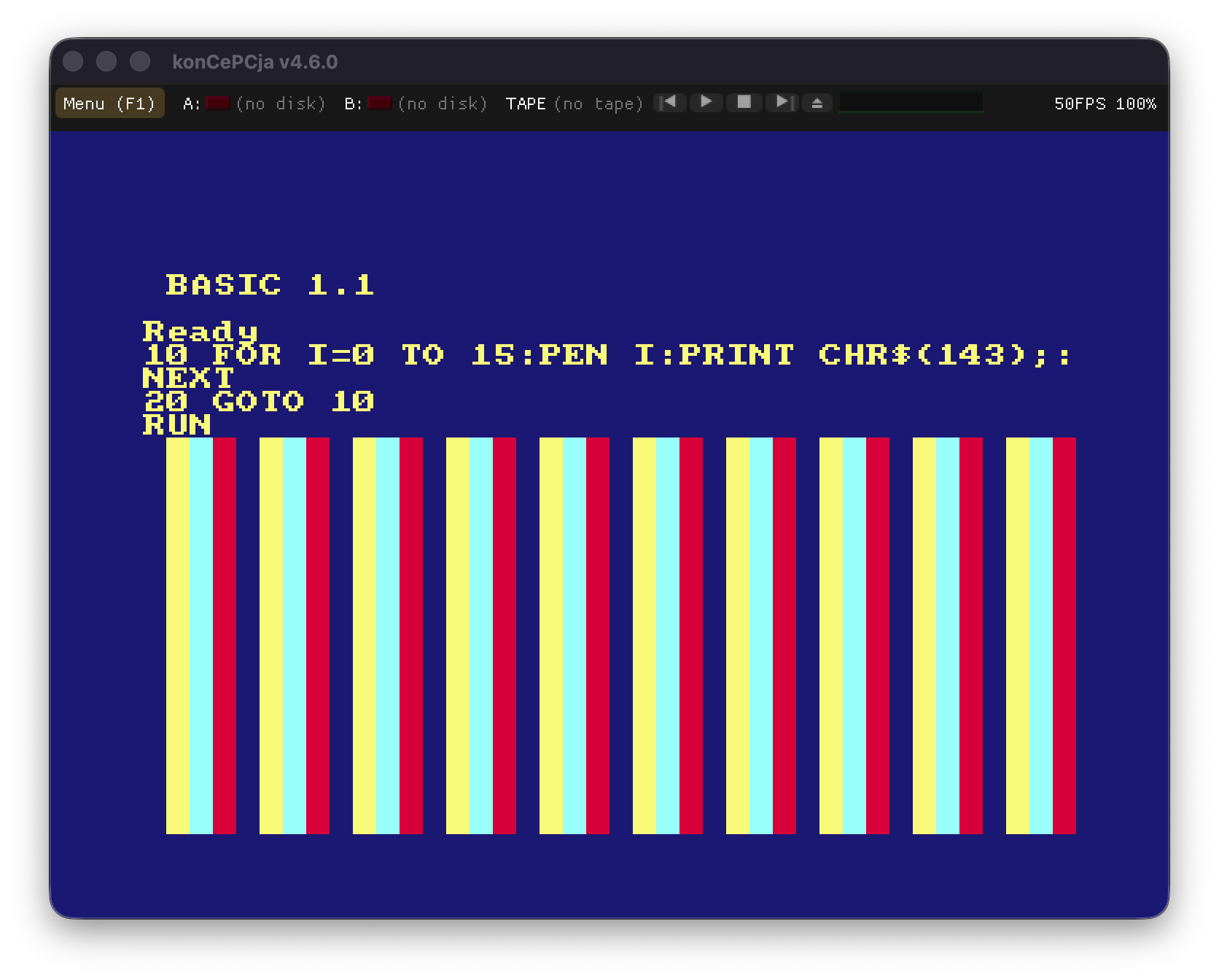Open the Menu (F1) button
This screenshot has height=980, width=1219.
point(109,104)
